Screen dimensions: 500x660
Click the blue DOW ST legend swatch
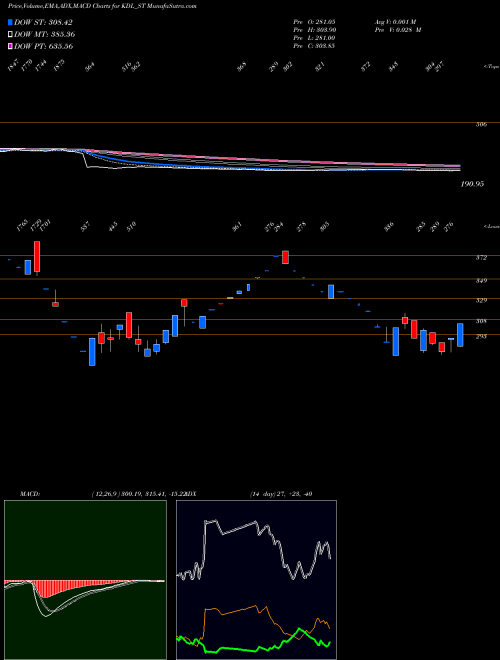pos(10,22)
